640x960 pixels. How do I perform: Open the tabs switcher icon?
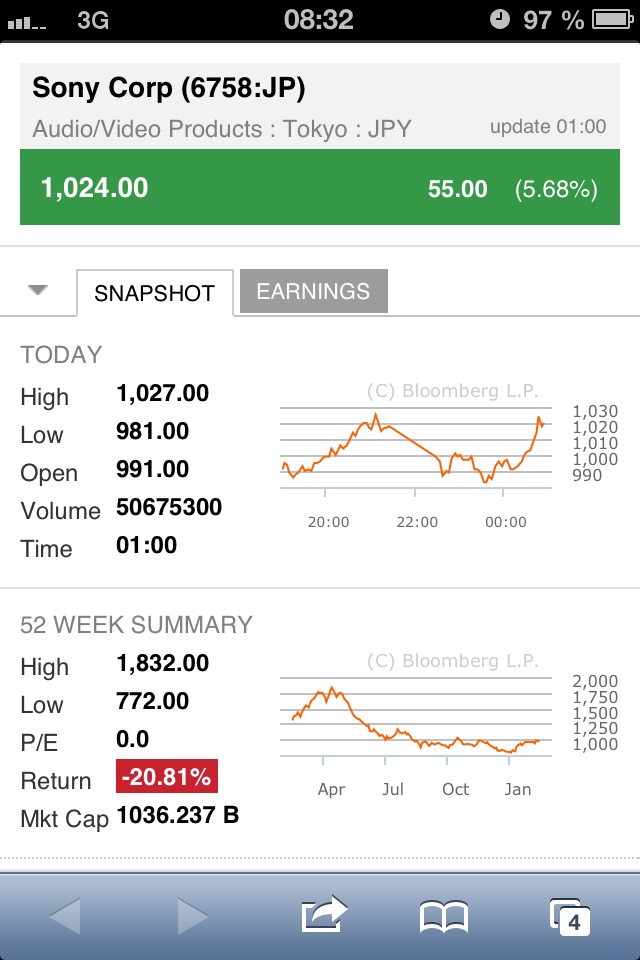571,916
